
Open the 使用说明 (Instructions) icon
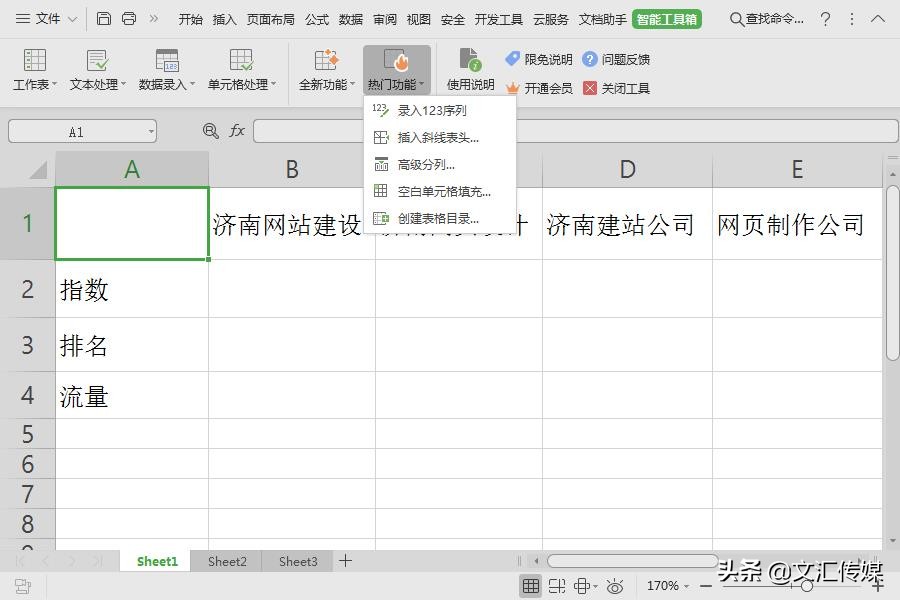coord(469,68)
